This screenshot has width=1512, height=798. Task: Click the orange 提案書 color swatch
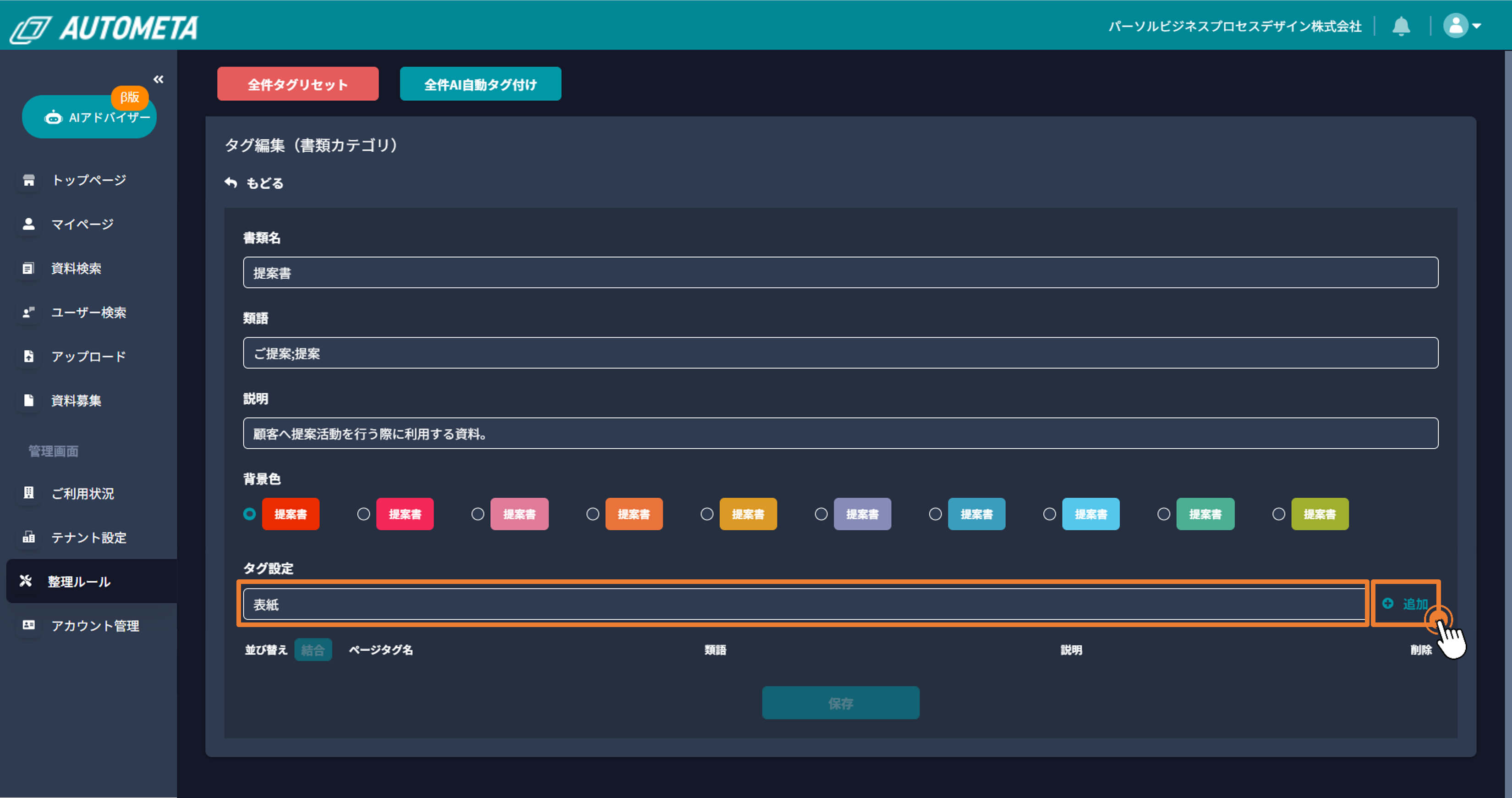634,514
